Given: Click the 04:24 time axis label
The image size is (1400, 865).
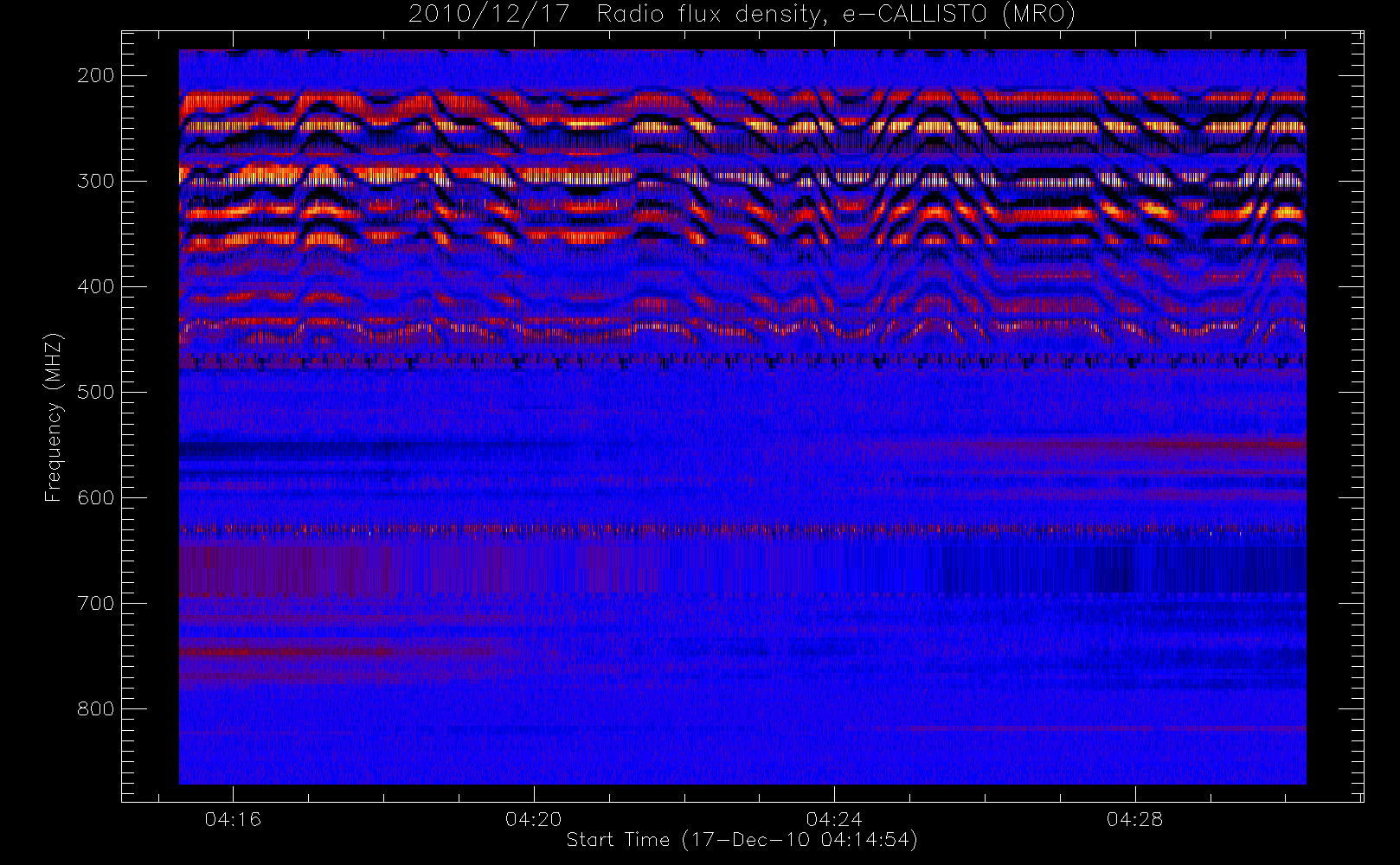Looking at the screenshot, I should 834,819.
